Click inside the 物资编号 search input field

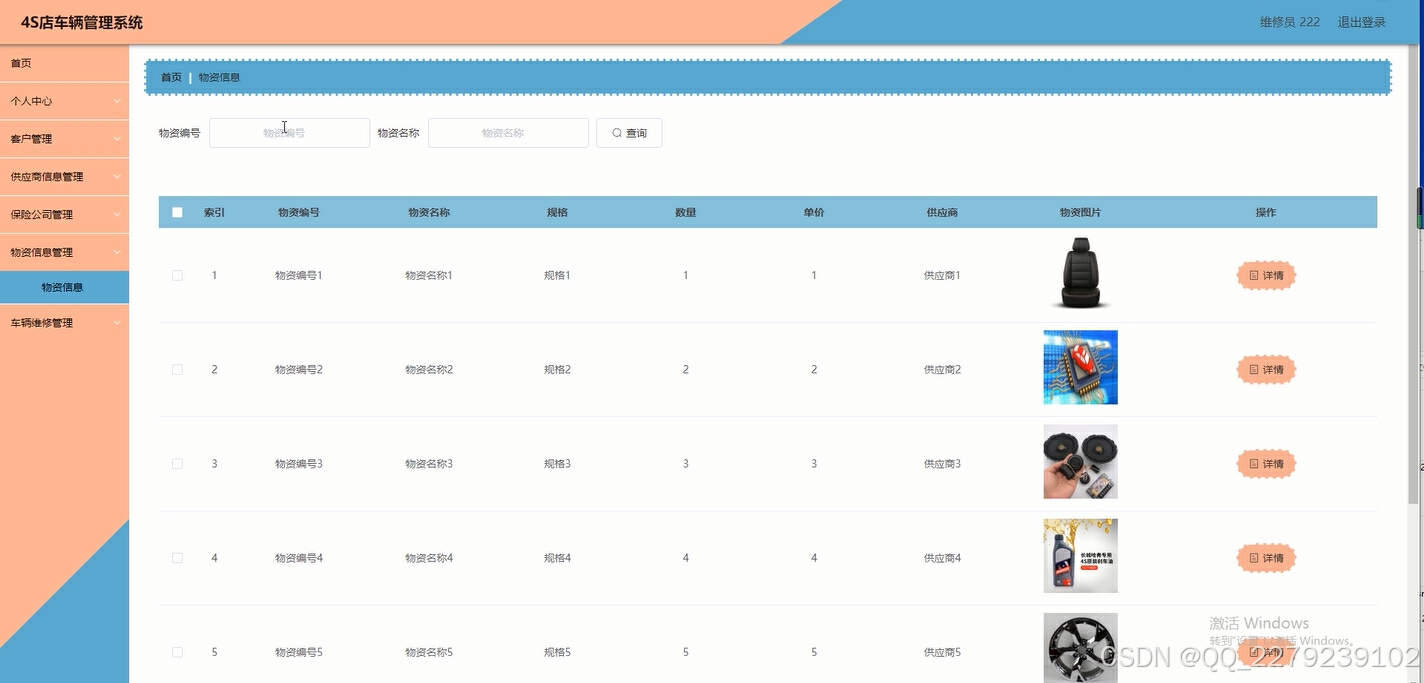[x=289, y=132]
